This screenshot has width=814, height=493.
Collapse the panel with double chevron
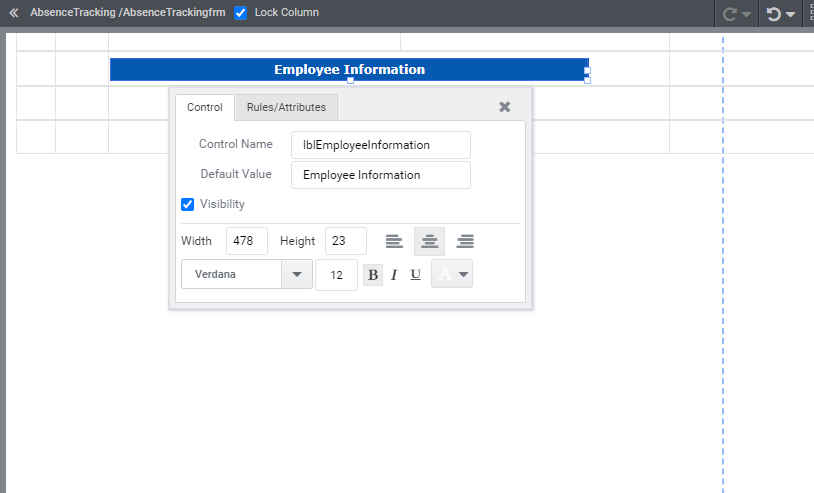coord(13,13)
